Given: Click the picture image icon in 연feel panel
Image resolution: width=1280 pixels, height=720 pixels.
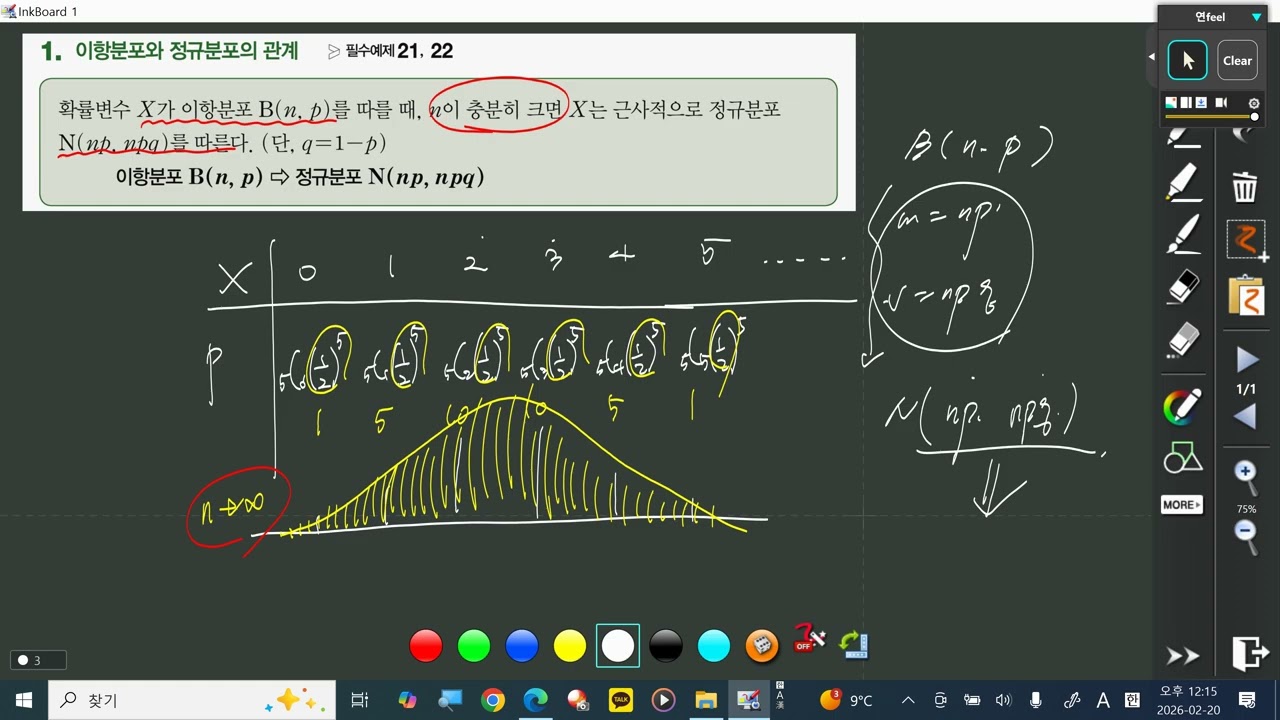Looking at the screenshot, I should (1171, 102).
